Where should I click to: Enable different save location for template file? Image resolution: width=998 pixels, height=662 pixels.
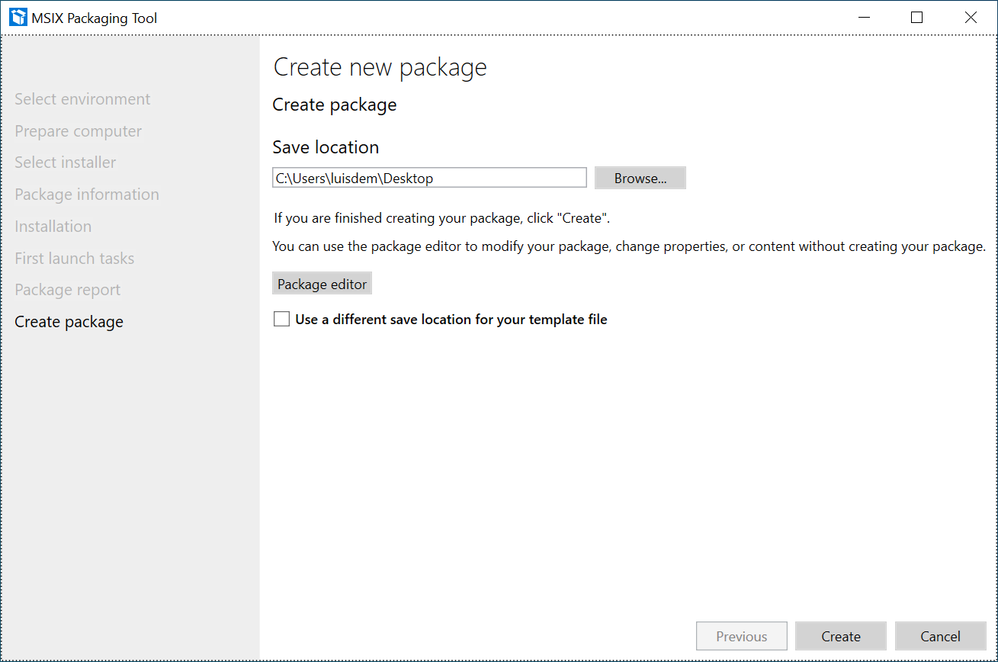coord(282,320)
